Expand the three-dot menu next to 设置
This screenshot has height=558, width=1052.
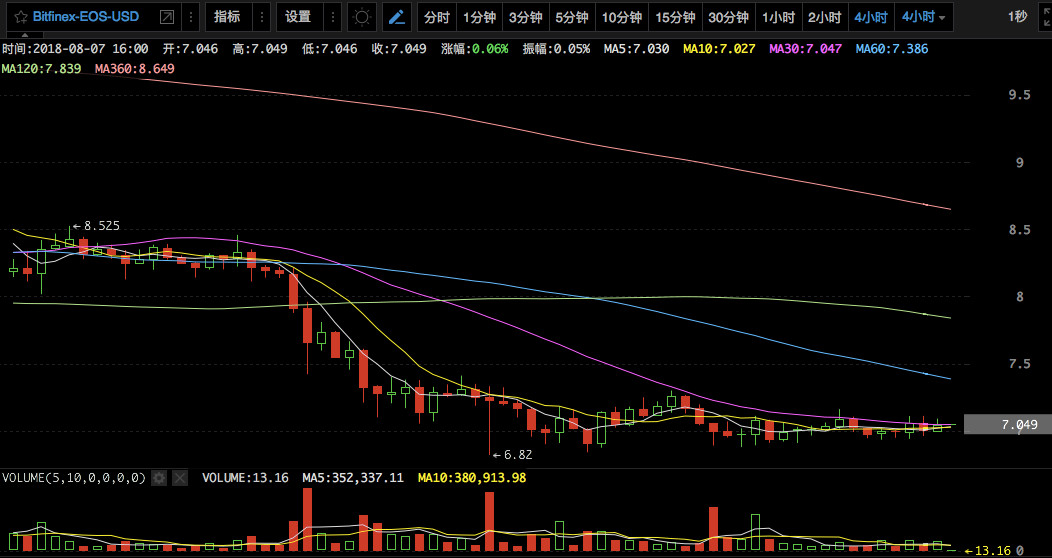333,17
